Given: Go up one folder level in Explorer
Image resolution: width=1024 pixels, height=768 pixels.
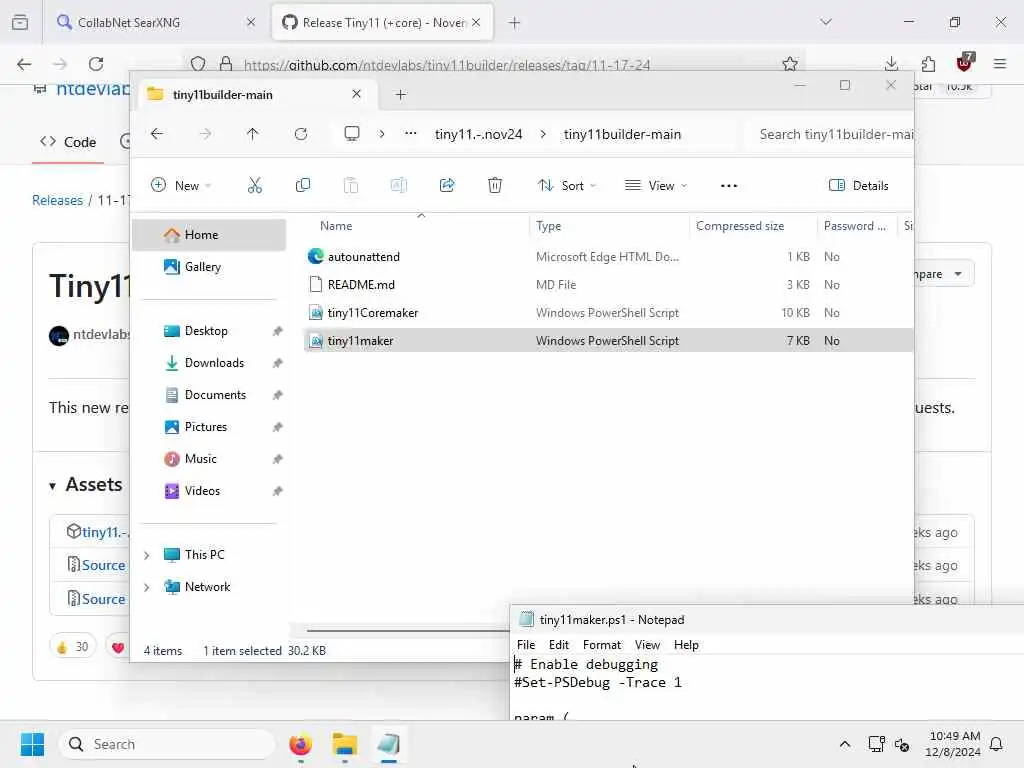Looking at the screenshot, I should pos(253,134).
